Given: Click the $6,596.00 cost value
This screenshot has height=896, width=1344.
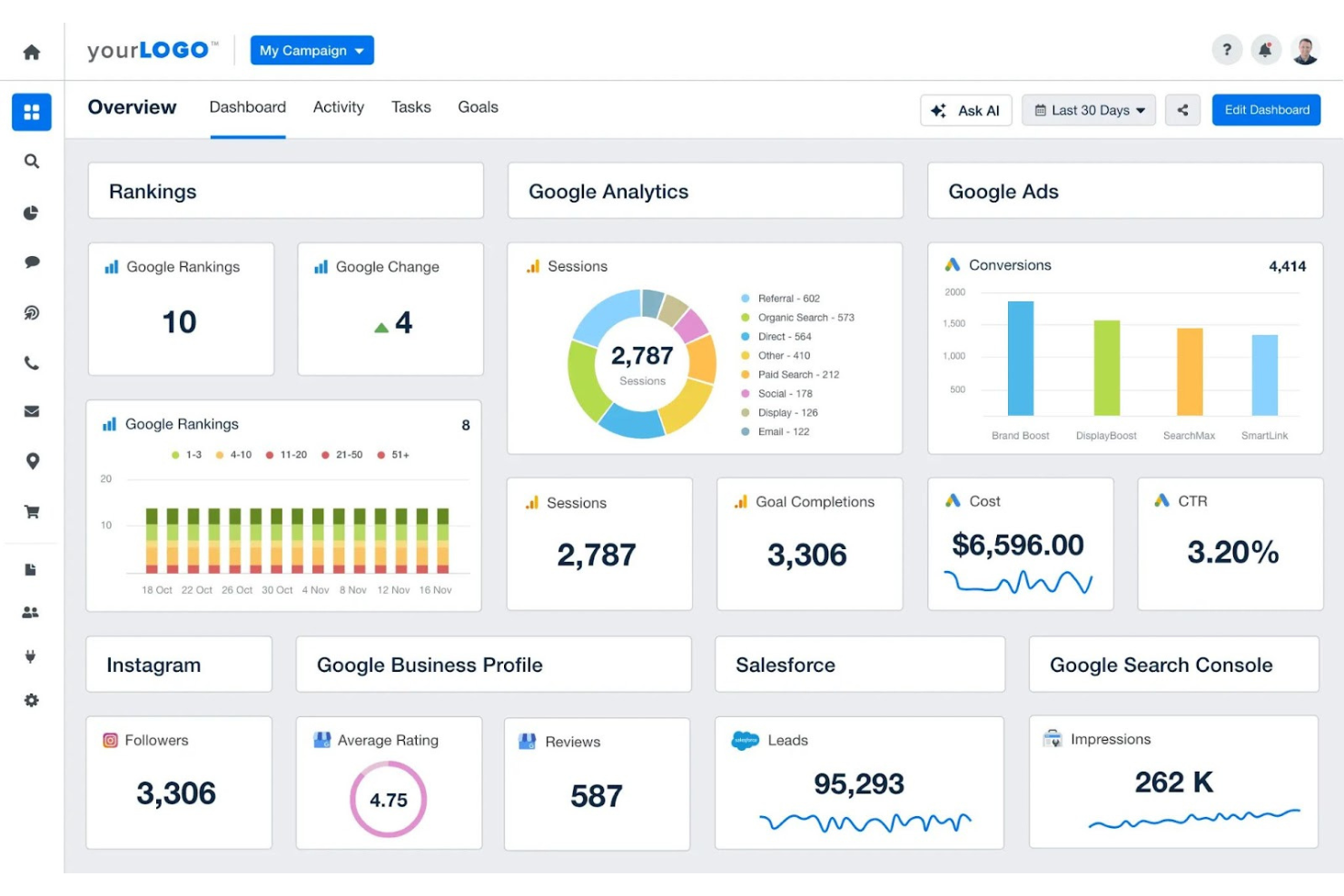Looking at the screenshot, I should [1018, 545].
